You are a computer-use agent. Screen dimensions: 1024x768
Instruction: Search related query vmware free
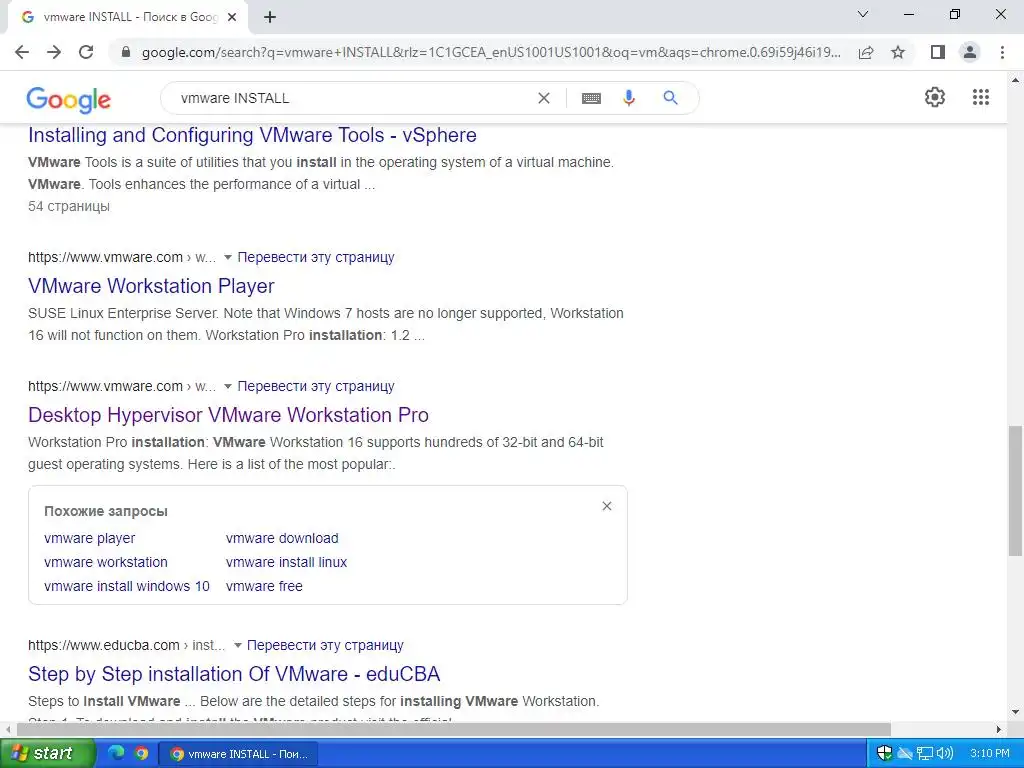click(x=264, y=586)
